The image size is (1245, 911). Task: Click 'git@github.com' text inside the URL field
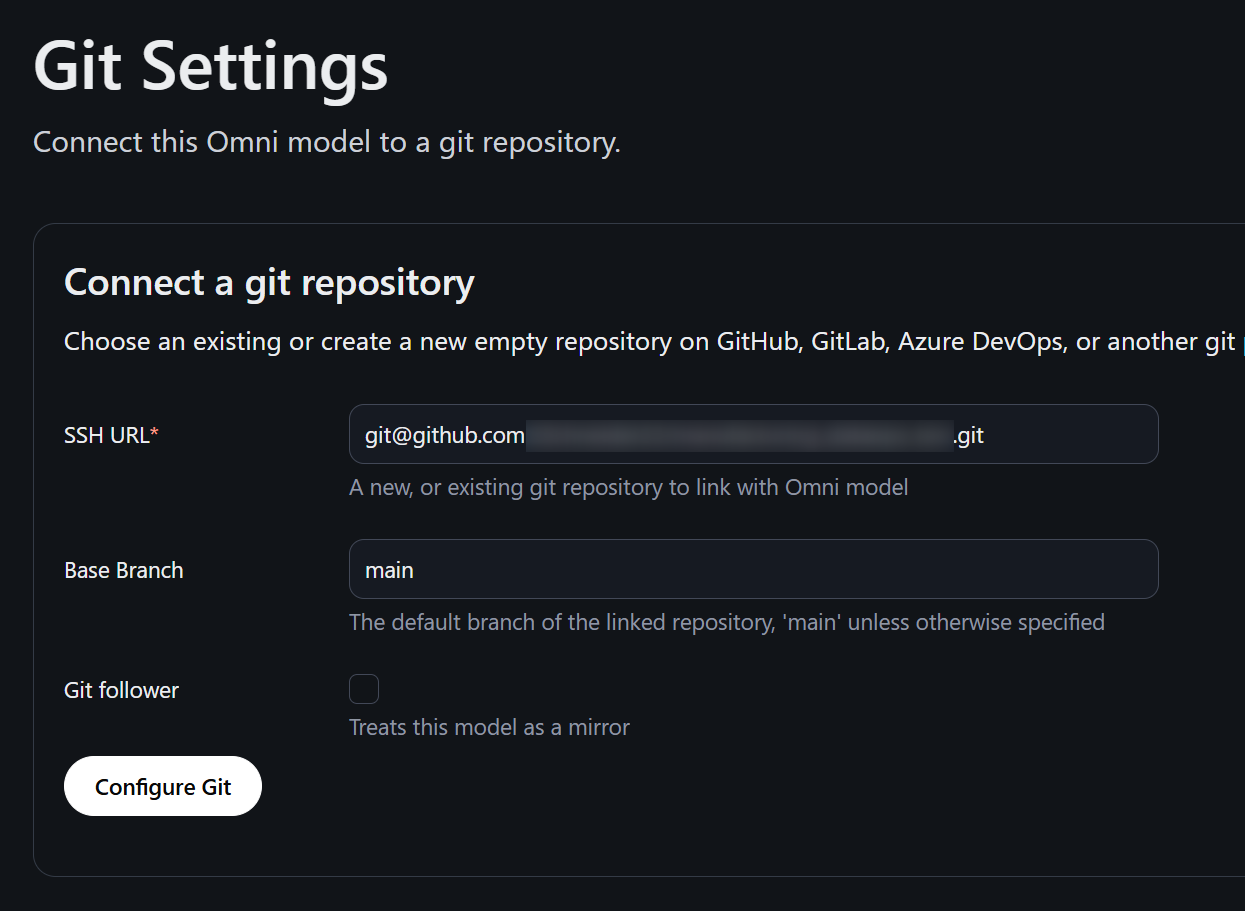(444, 435)
